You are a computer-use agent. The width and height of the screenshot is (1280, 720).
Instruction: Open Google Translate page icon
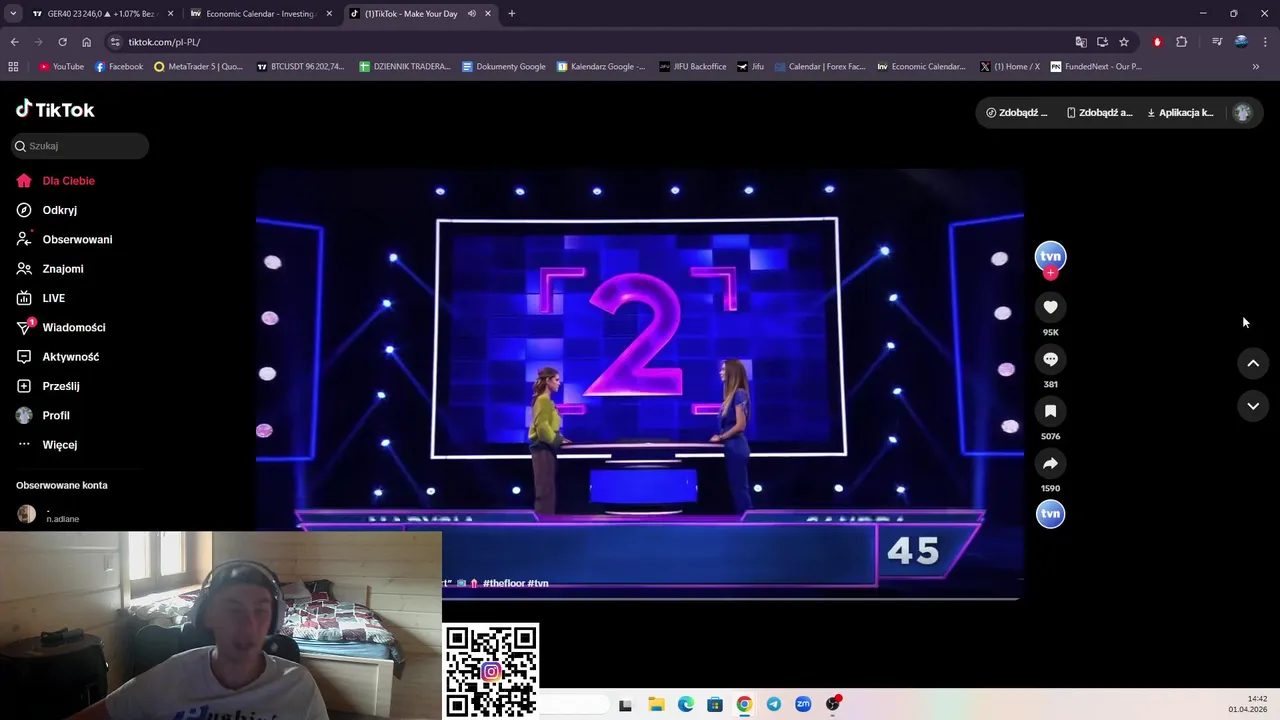pos(1081,42)
